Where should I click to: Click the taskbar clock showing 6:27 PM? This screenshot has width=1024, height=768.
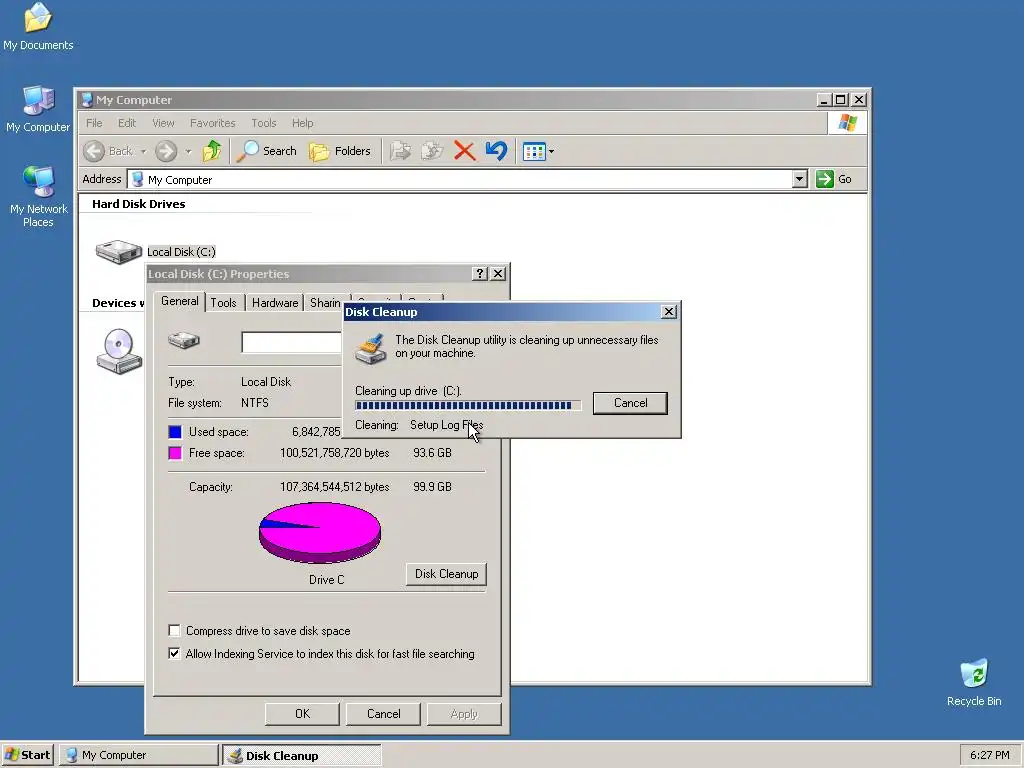989,755
